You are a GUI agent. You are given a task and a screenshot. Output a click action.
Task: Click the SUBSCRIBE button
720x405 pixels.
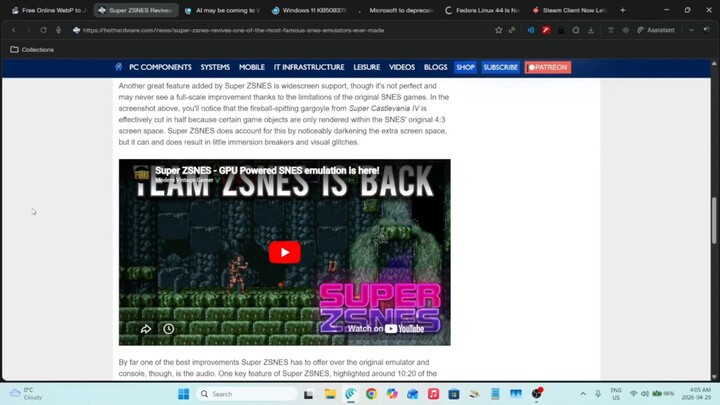tap(501, 68)
